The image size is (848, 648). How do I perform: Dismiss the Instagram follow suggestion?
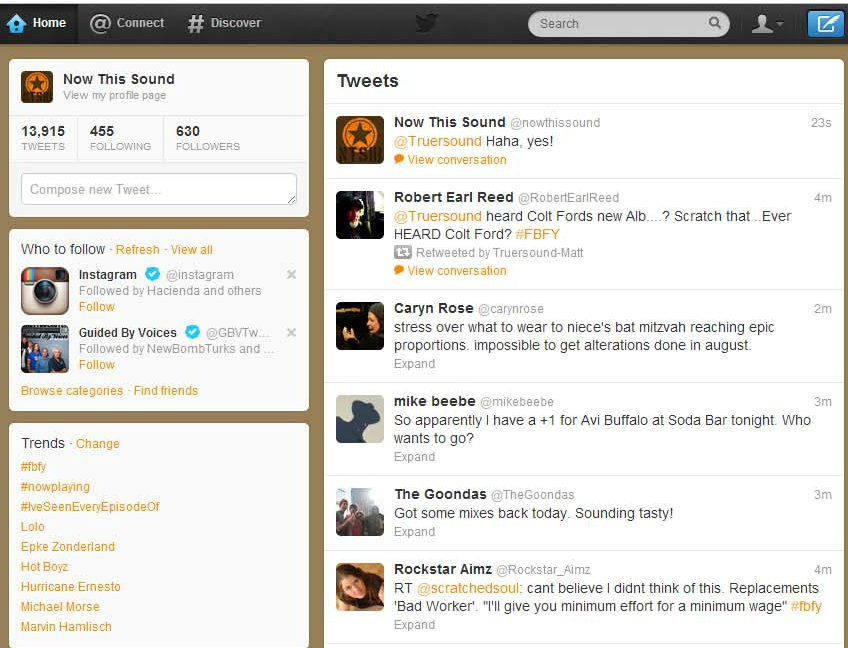(x=292, y=275)
